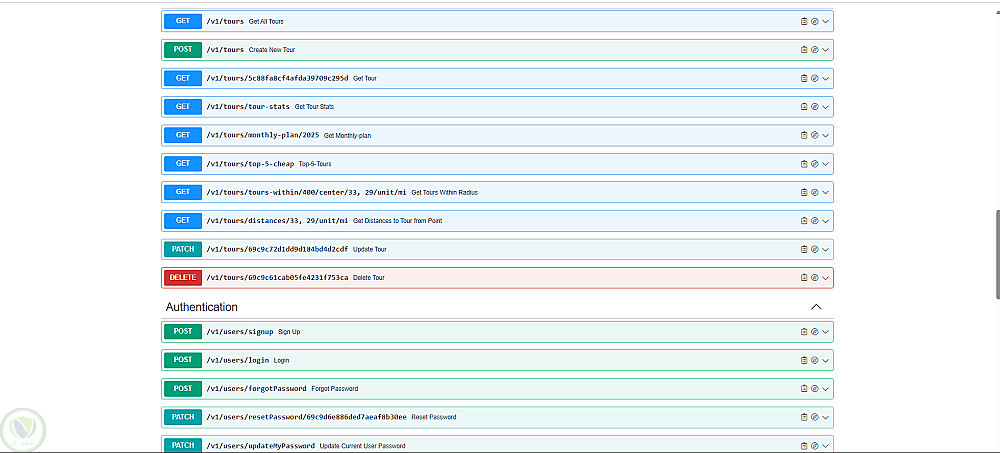
Task: Click the clipboard icon on Get All Tours row
Action: (804, 21)
